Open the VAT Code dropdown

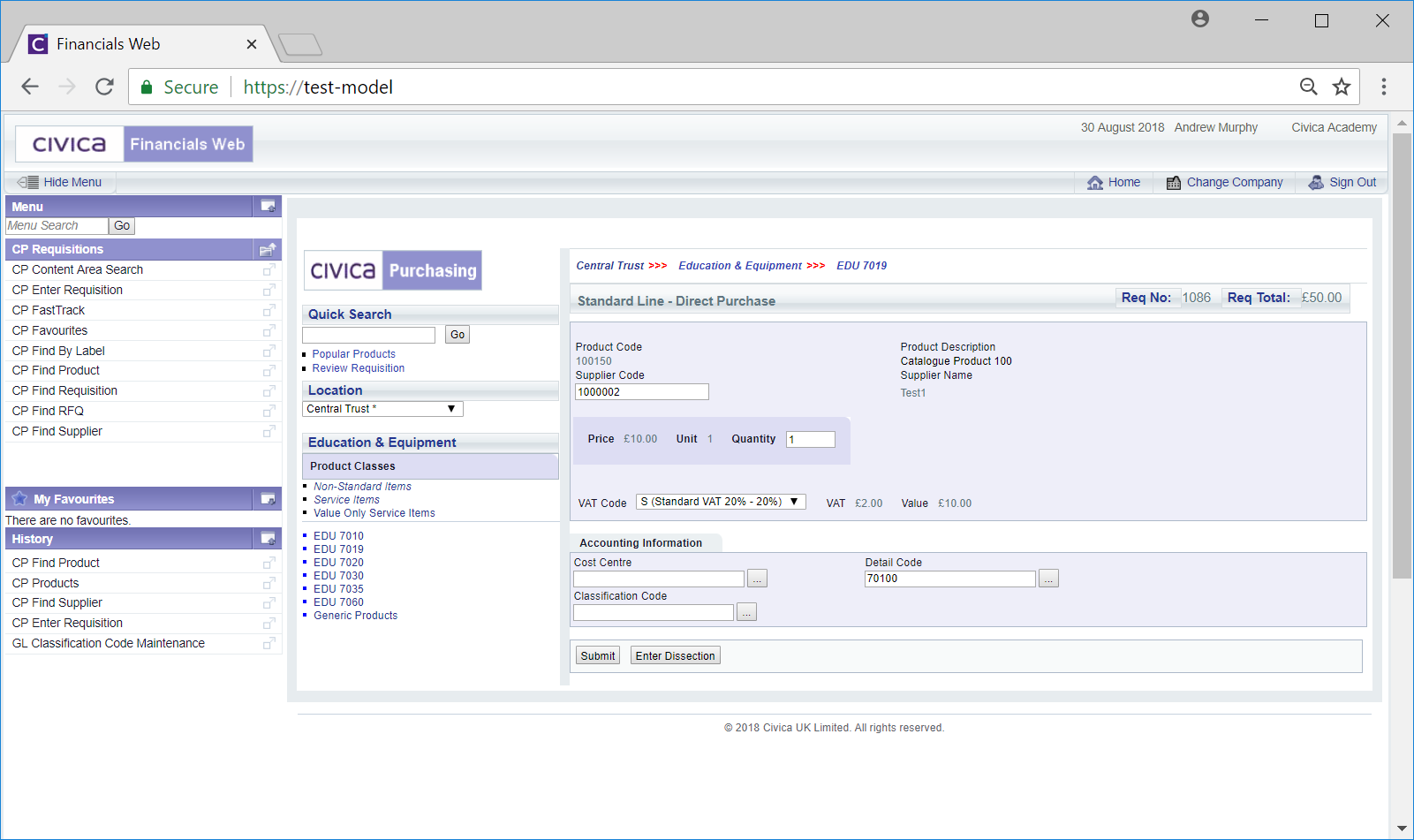(x=721, y=502)
